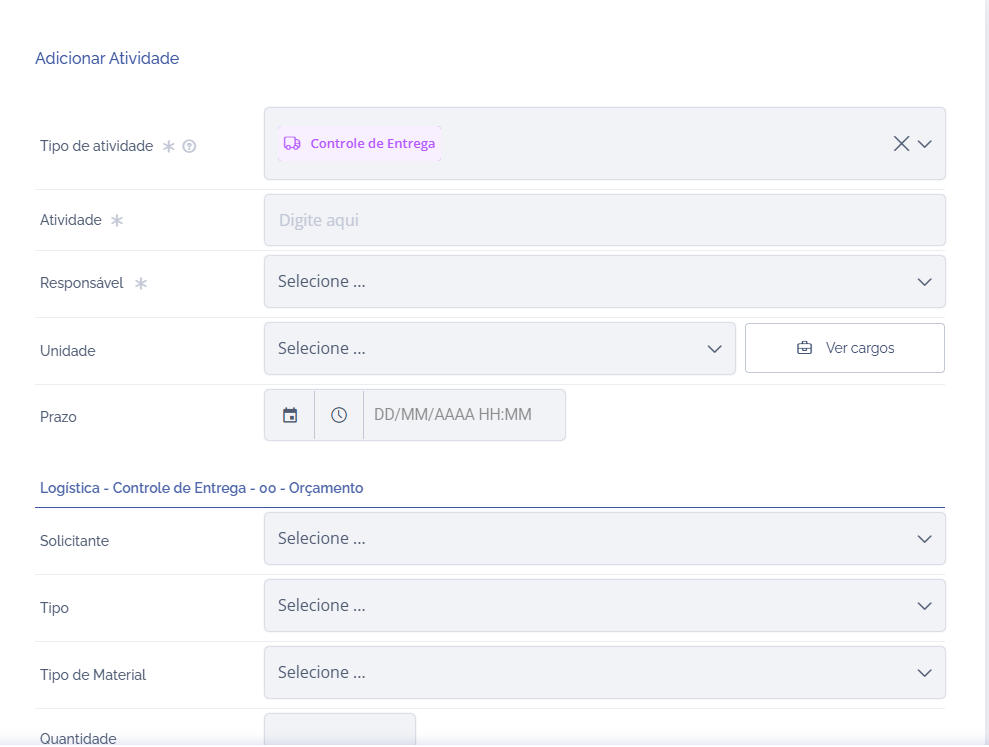Click the Tipo de atividade label

click(96, 146)
